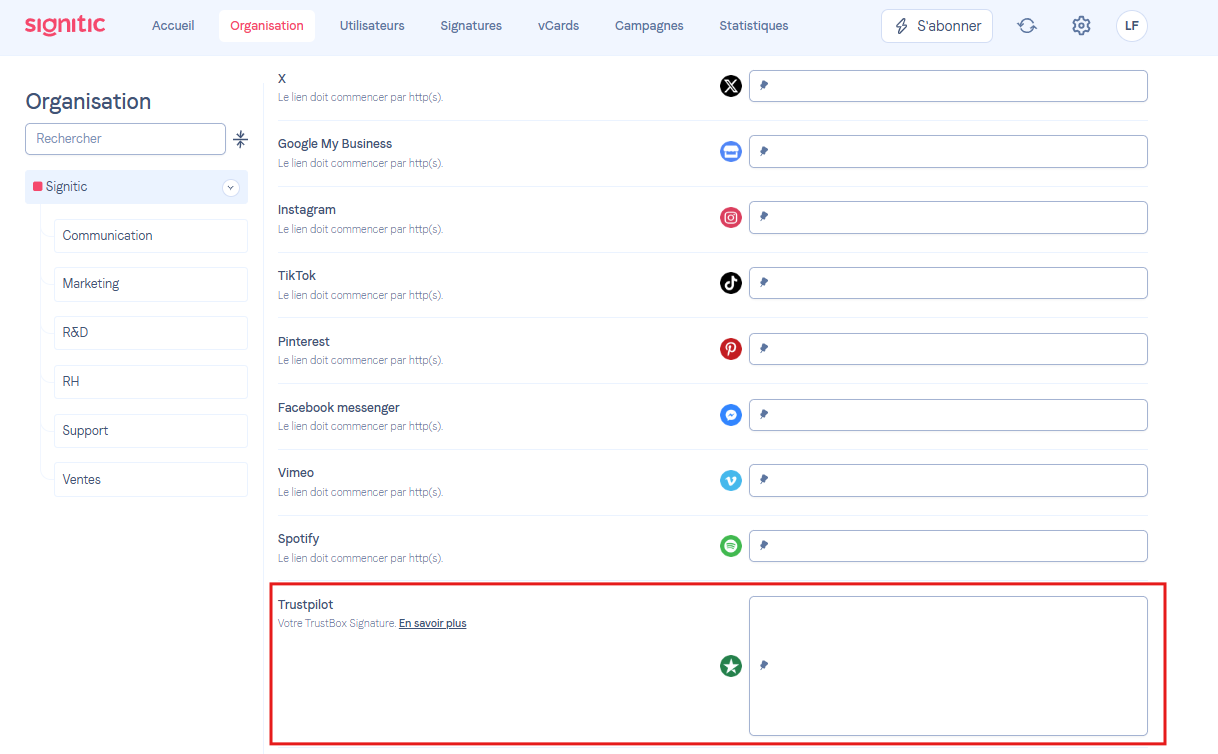
Task: Click the X social network icon
Action: (x=731, y=86)
